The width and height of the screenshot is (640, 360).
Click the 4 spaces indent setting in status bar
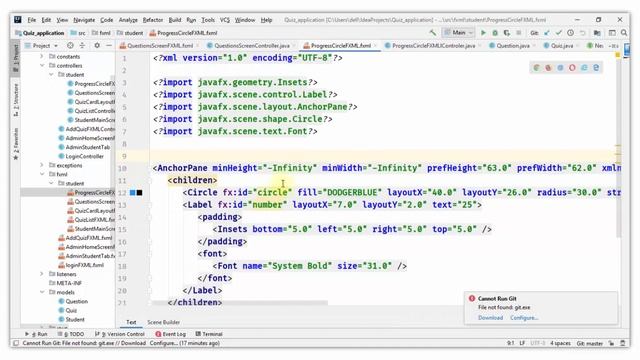(x=560, y=343)
